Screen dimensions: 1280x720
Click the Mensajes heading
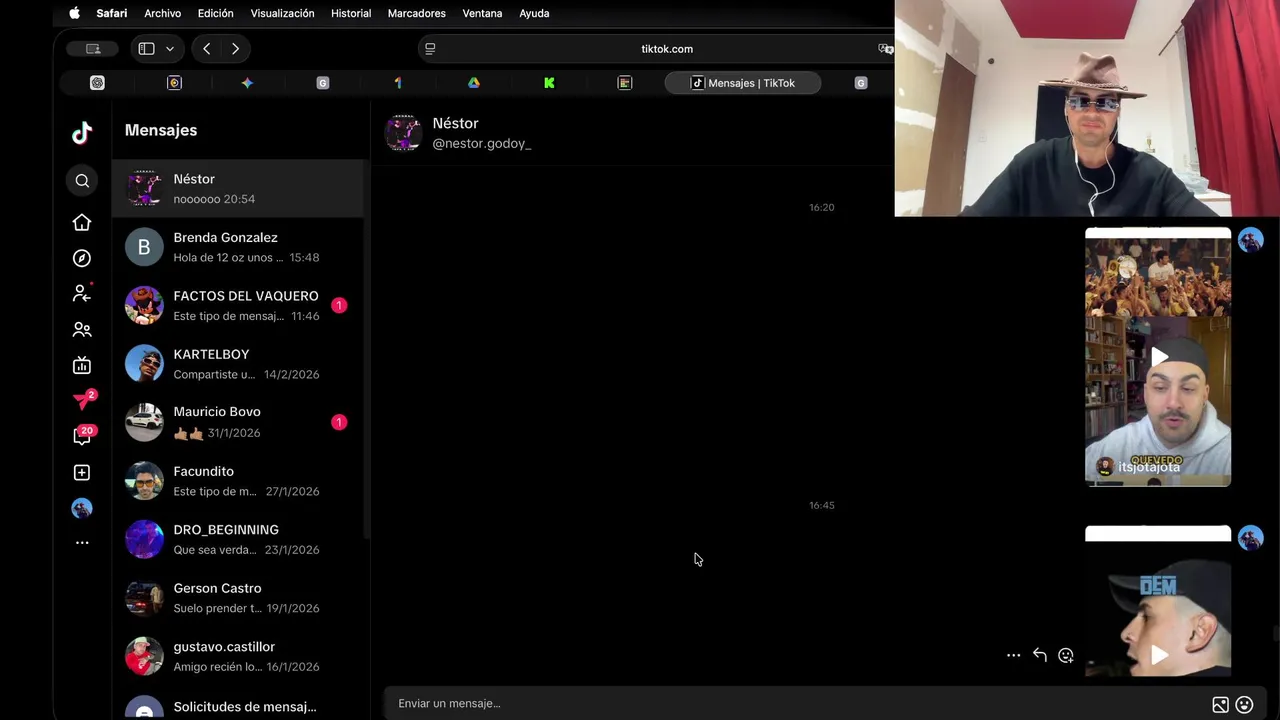(x=161, y=130)
